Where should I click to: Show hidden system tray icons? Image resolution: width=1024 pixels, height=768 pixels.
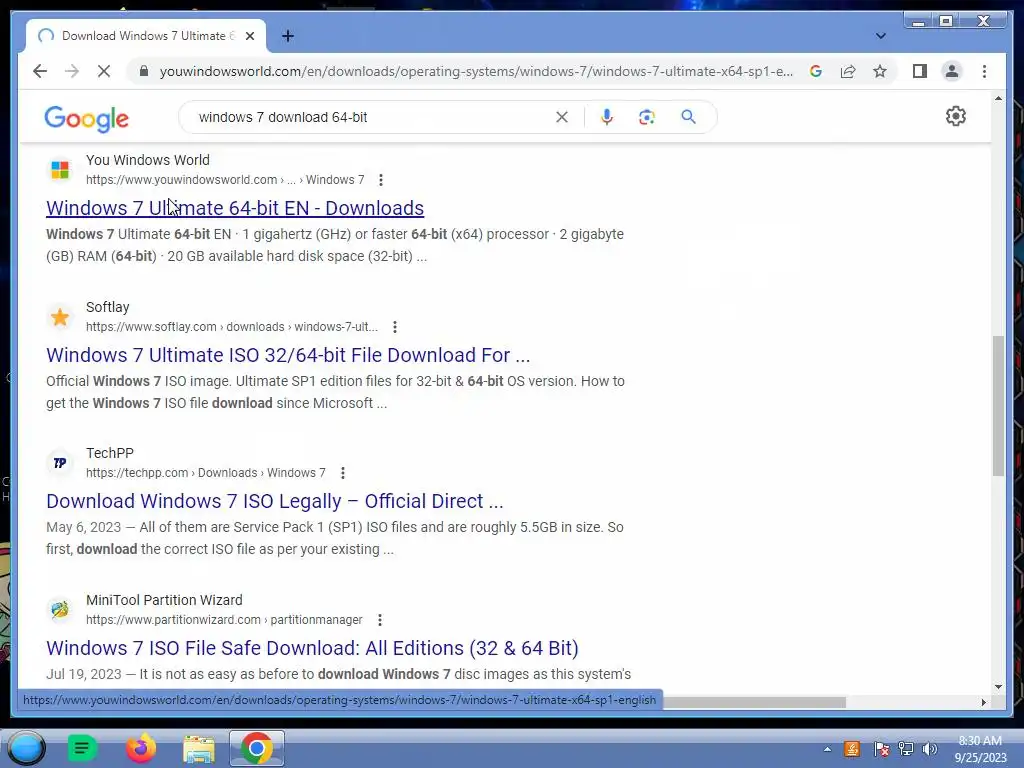tap(827, 749)
